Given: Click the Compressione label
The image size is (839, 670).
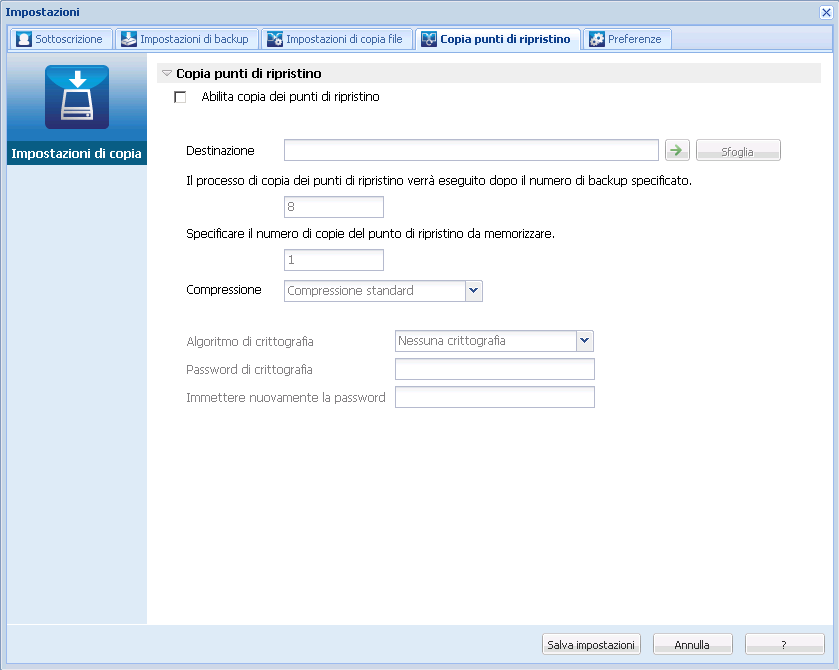Looking at the screenshot, I should pos(224,290).
